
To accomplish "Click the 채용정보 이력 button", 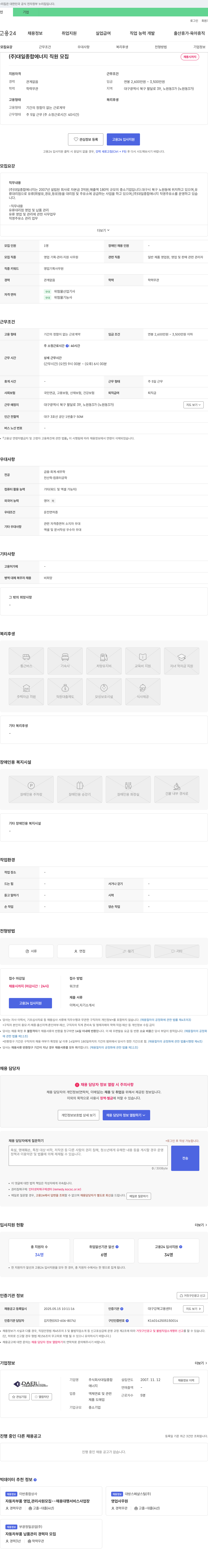I will pos(186,1381).
